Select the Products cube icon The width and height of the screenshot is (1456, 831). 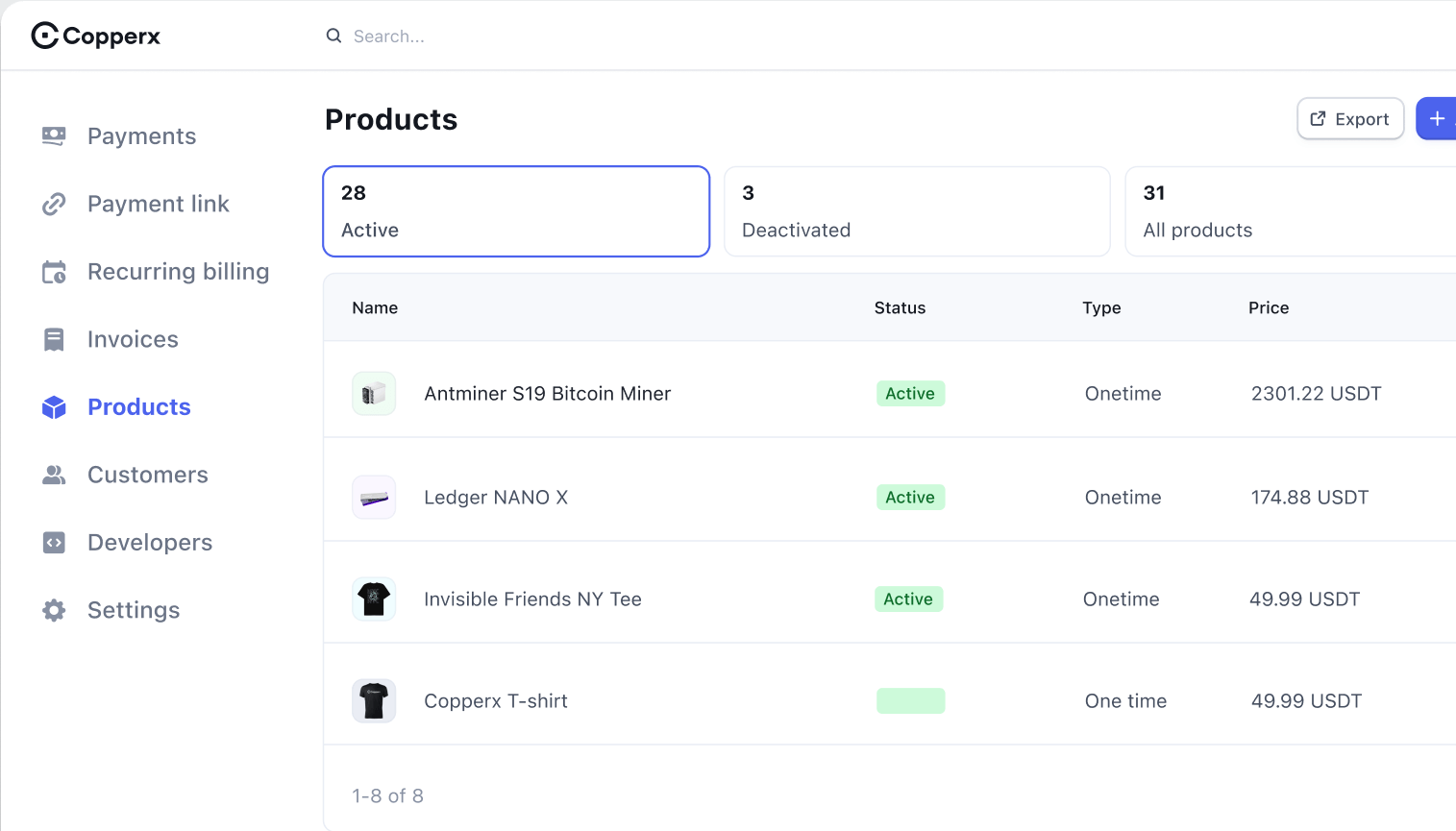coord(54,407)
